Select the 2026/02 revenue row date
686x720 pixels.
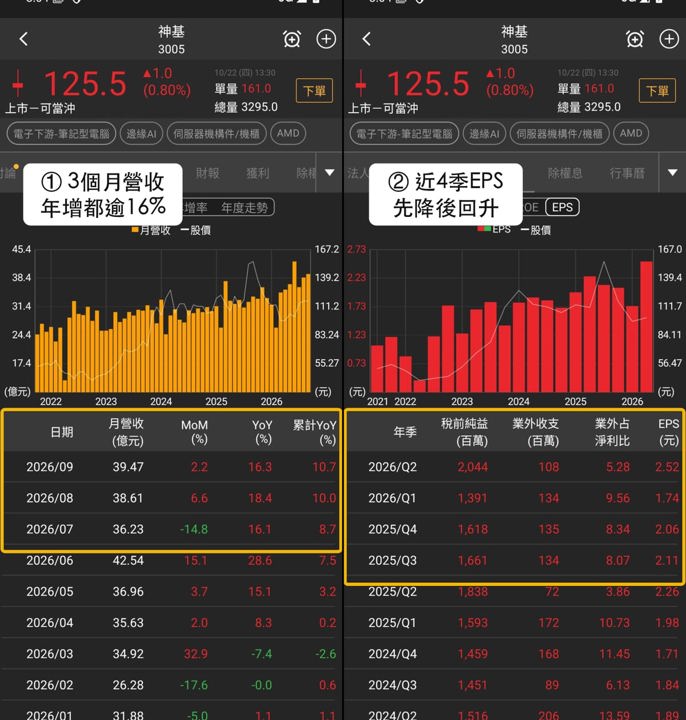tap(50, 685)
